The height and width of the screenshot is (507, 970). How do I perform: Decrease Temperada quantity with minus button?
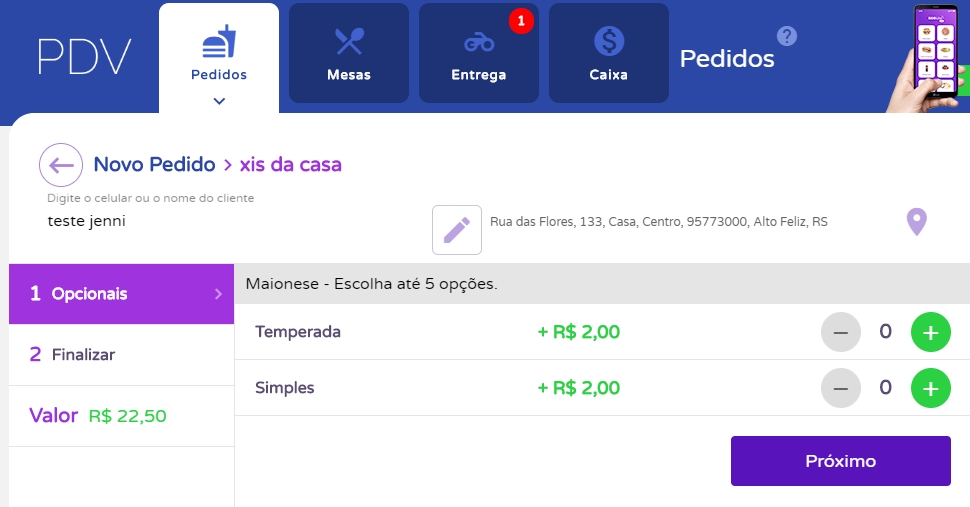point(840,332)
